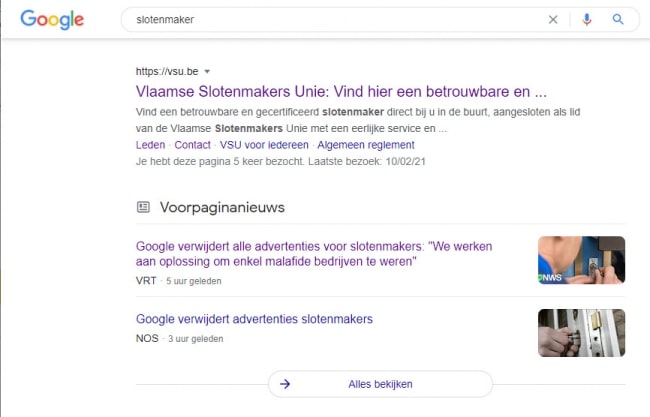The height and width of the screenshot is (417, 650).
Task: Open the Leden sitelink
Action: point(150,145)
